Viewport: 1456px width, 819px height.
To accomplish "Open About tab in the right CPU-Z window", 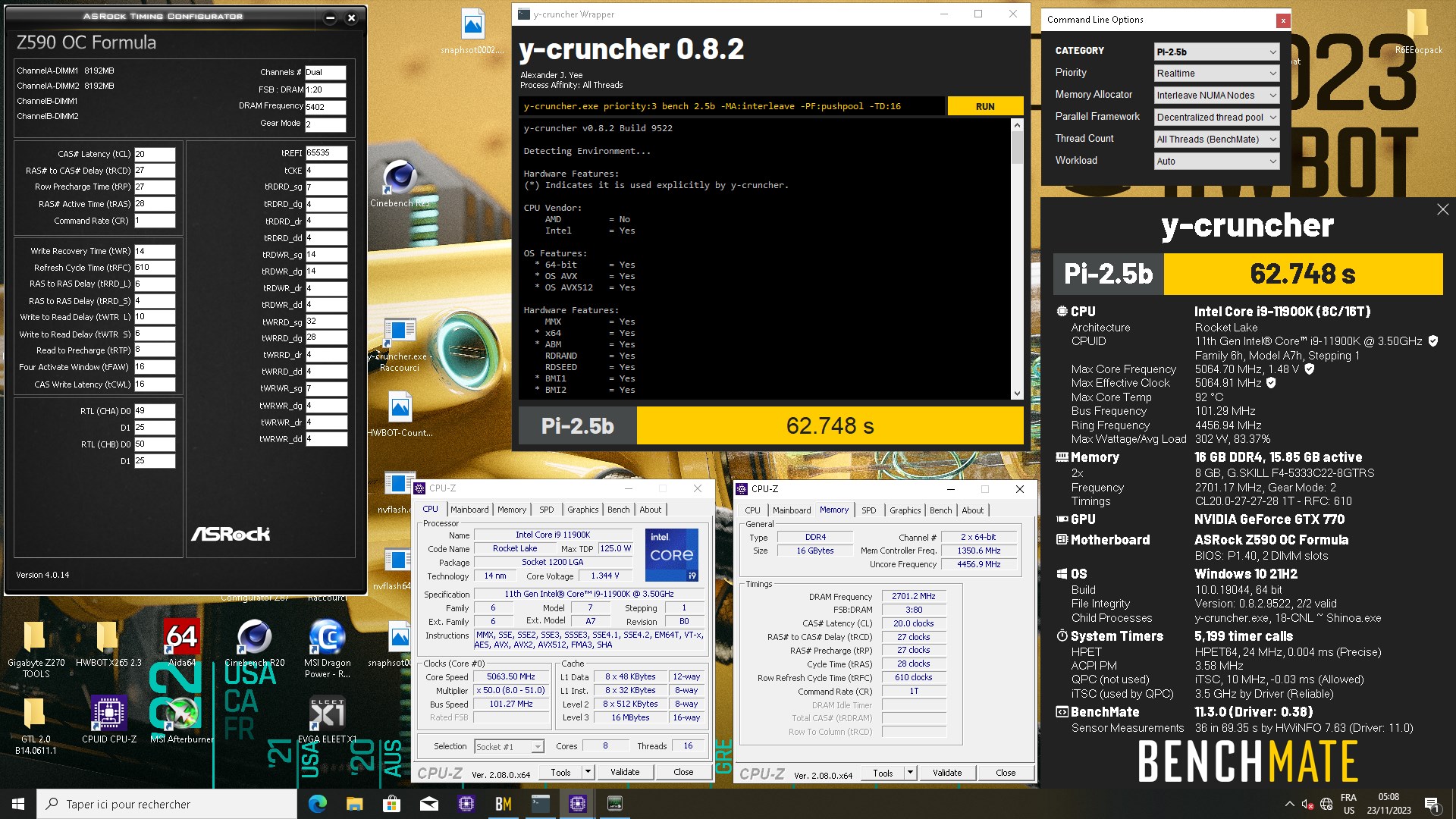I will pyautogui.click(x=973, y=510).
